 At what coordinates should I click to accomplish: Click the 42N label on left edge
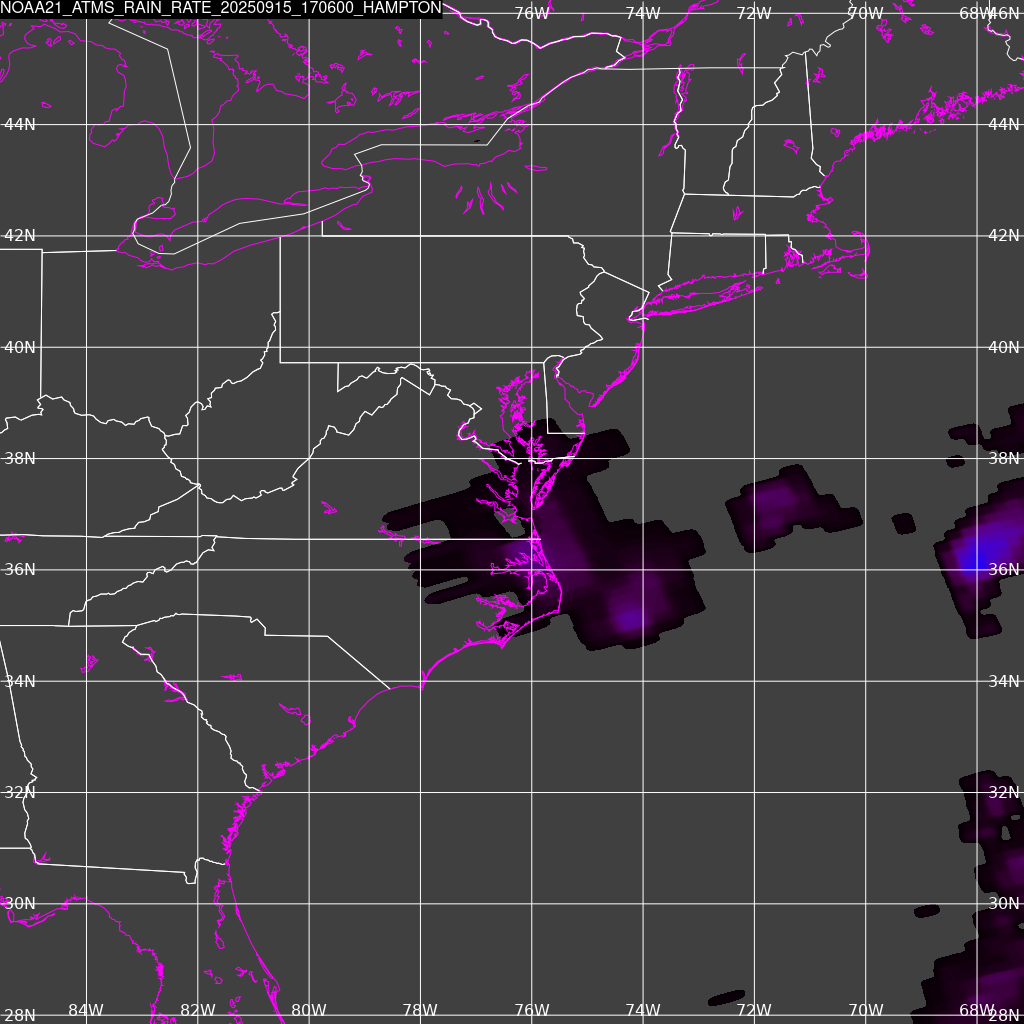[20, 235]
